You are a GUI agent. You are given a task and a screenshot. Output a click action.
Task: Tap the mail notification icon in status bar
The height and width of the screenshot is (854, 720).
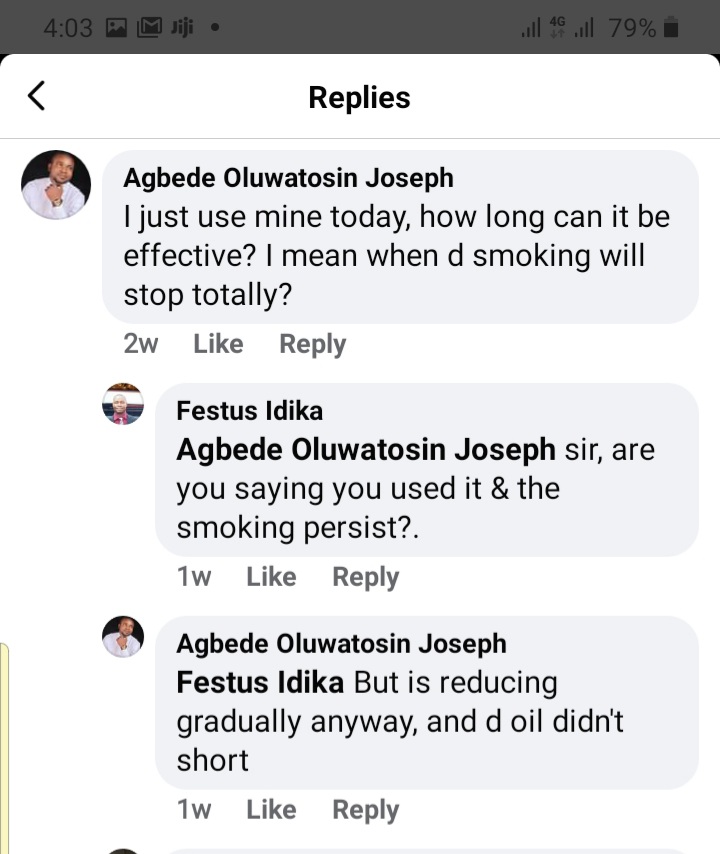coord(148,28)
